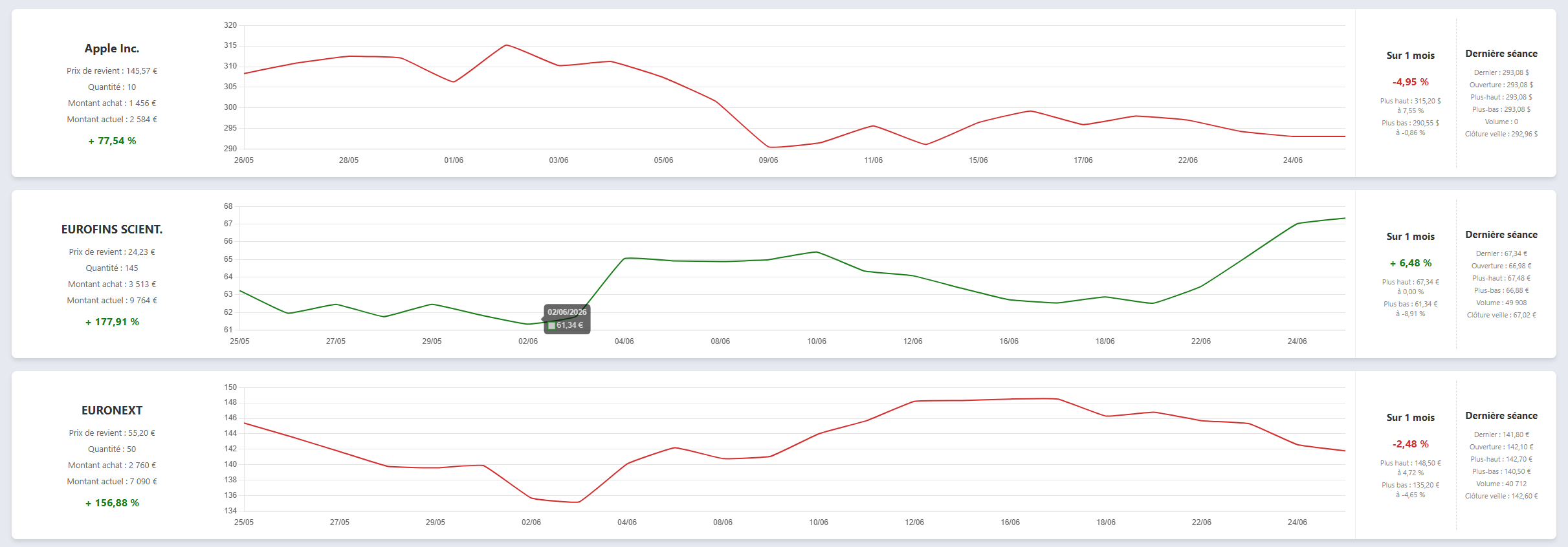Image resolution: width=1568 pixels, height=547 pixels.
Task: Click Apple 'Ouverture : 293,08 $' line
Action: (x=1501, y=85)
